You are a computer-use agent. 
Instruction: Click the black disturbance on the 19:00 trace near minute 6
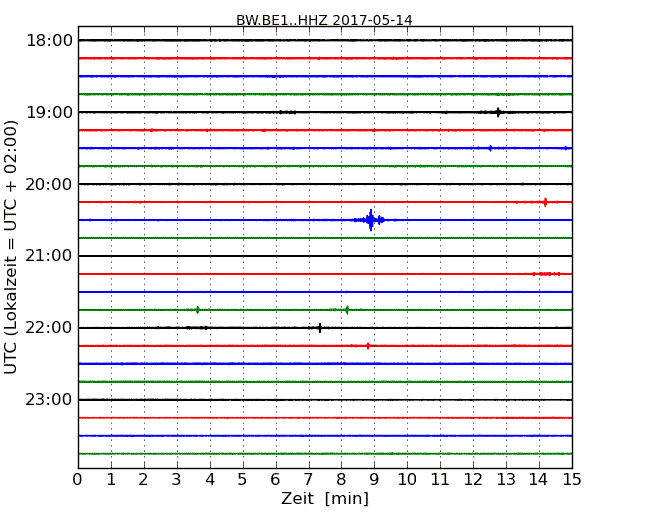pos(287,112)
